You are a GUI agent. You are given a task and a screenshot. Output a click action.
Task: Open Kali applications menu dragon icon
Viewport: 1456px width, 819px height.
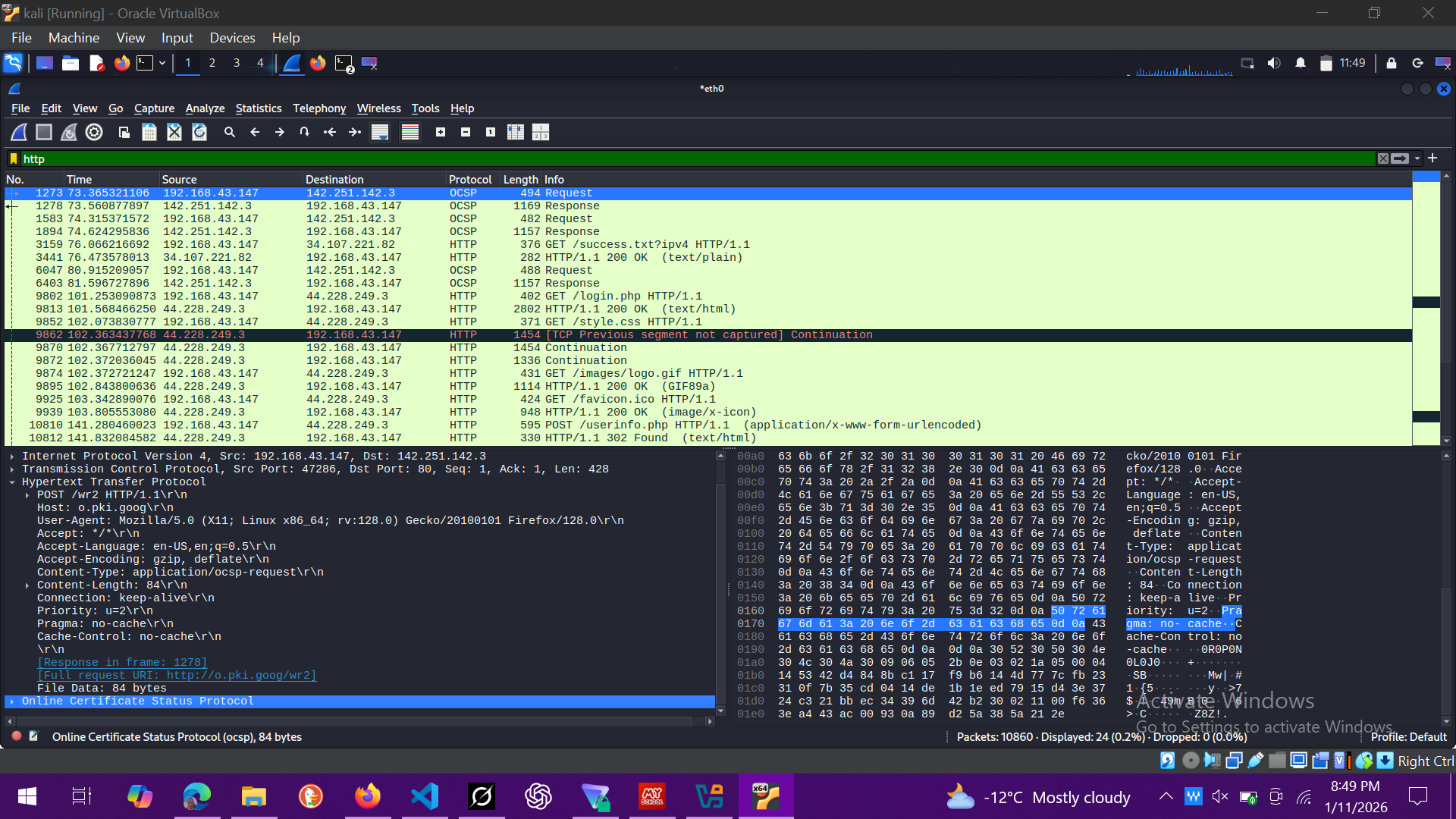[x=13, y=63]
